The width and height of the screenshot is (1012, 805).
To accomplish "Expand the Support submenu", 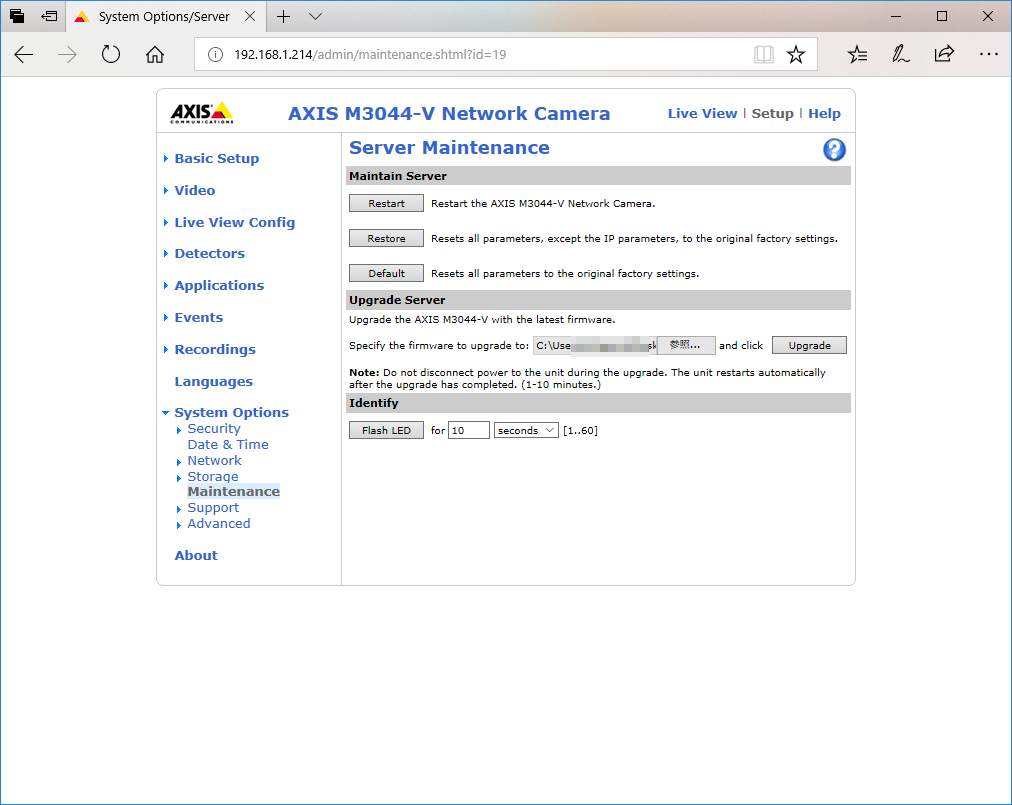I will (x=213, y=508).
